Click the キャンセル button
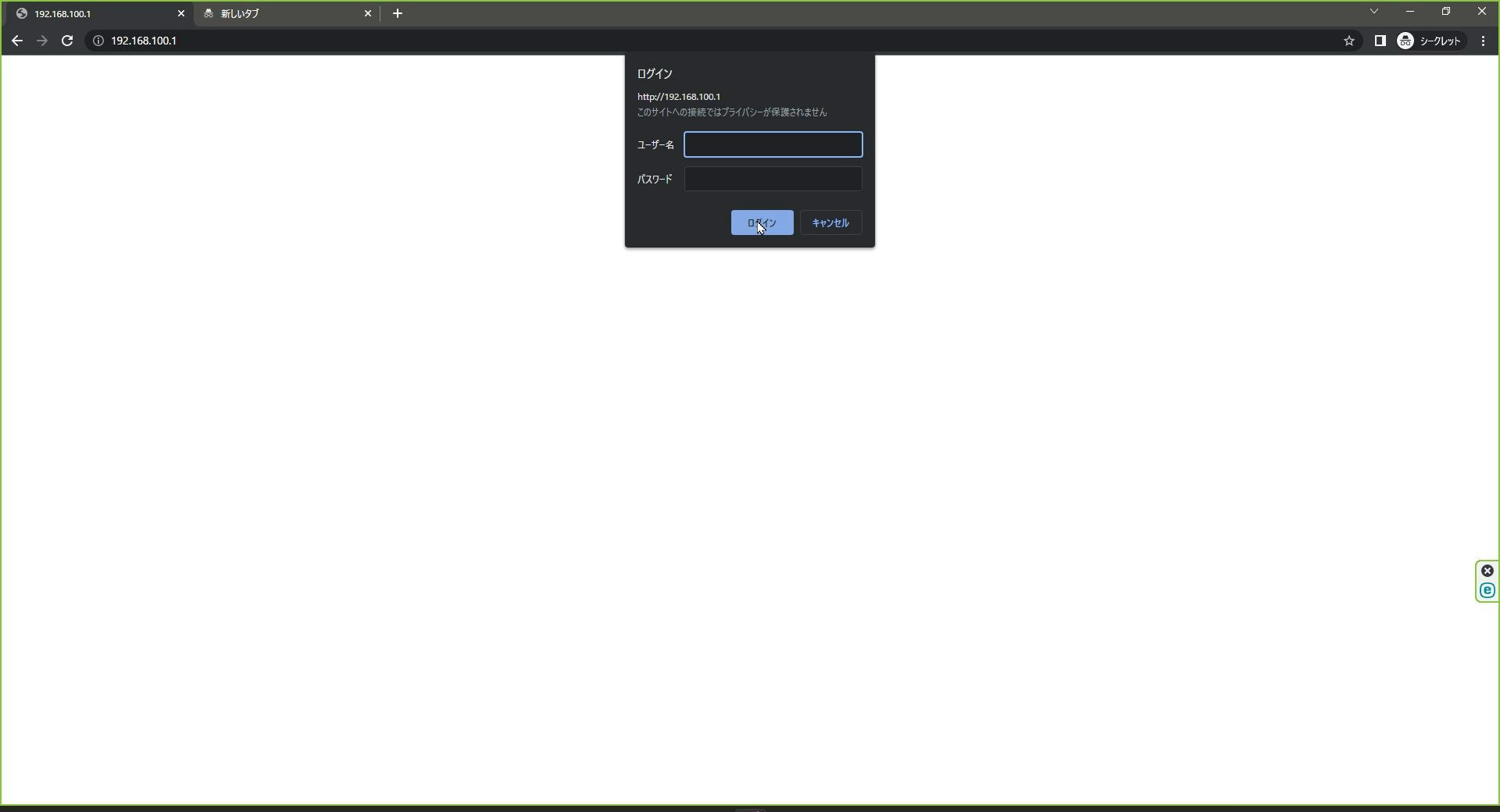 coord(830,223)
